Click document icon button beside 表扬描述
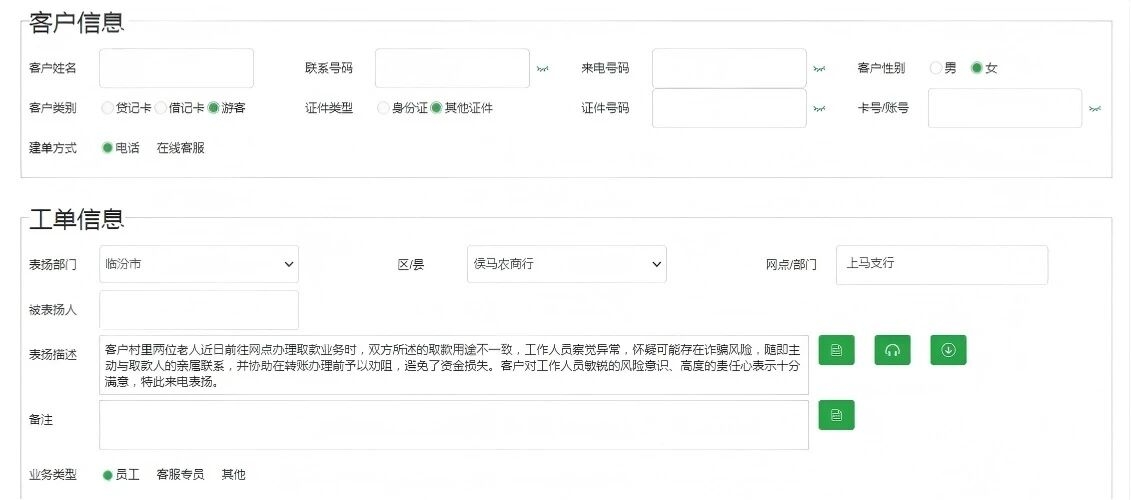Screen dimensions: 1131x500 pyautogui.click(x=836, y=350)
